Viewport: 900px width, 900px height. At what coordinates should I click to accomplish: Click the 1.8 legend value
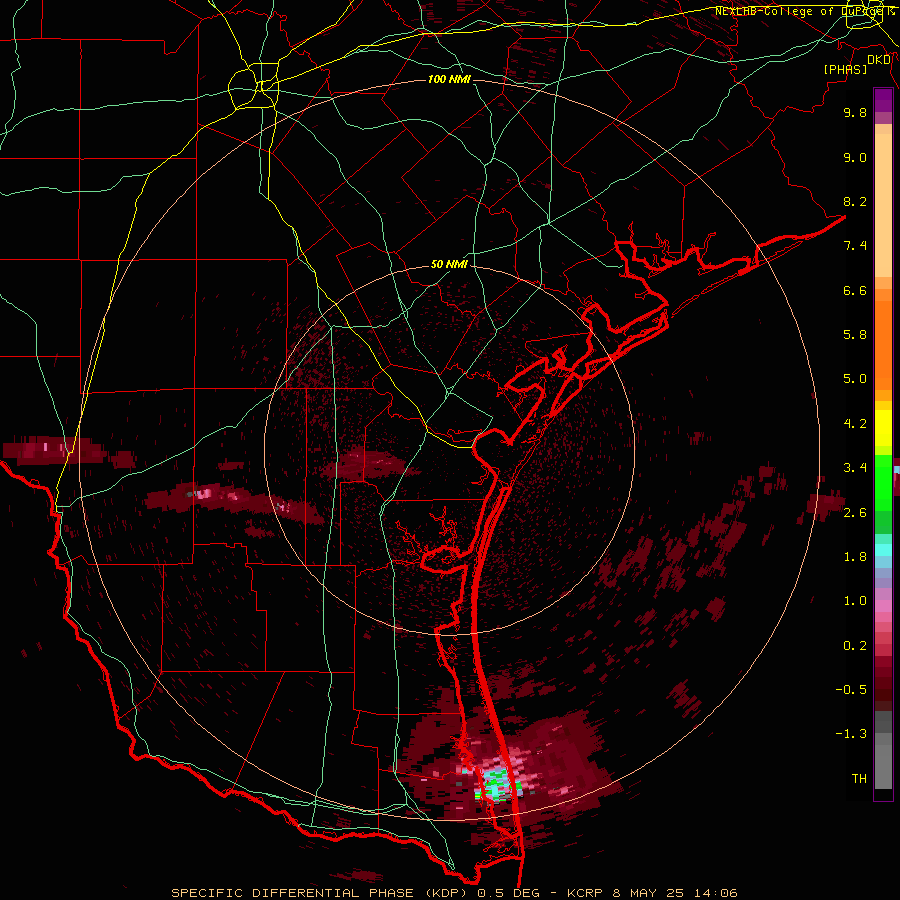855,557
